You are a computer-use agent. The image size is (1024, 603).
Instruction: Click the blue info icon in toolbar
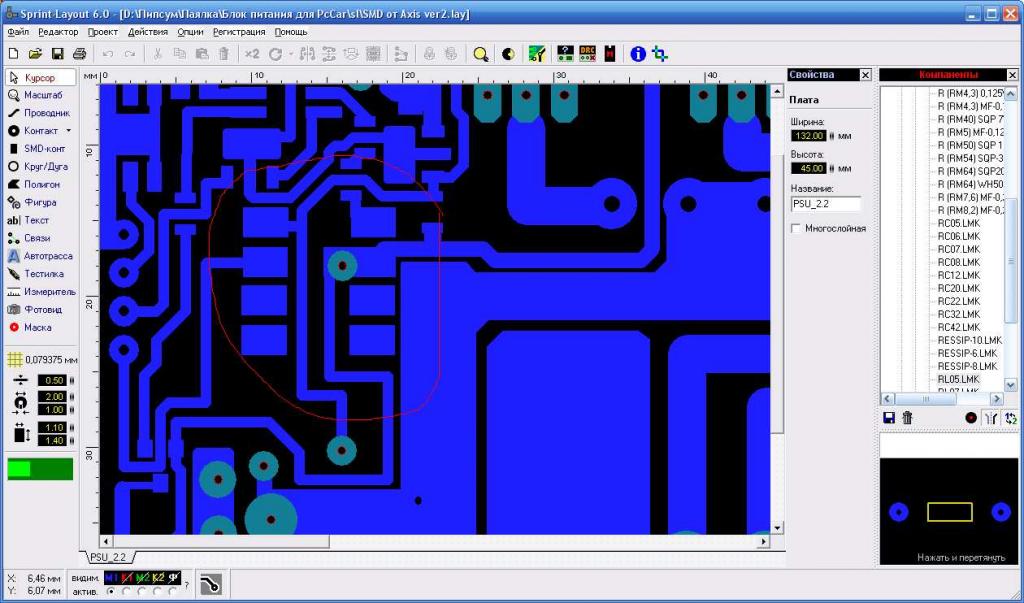pos(638,54)
